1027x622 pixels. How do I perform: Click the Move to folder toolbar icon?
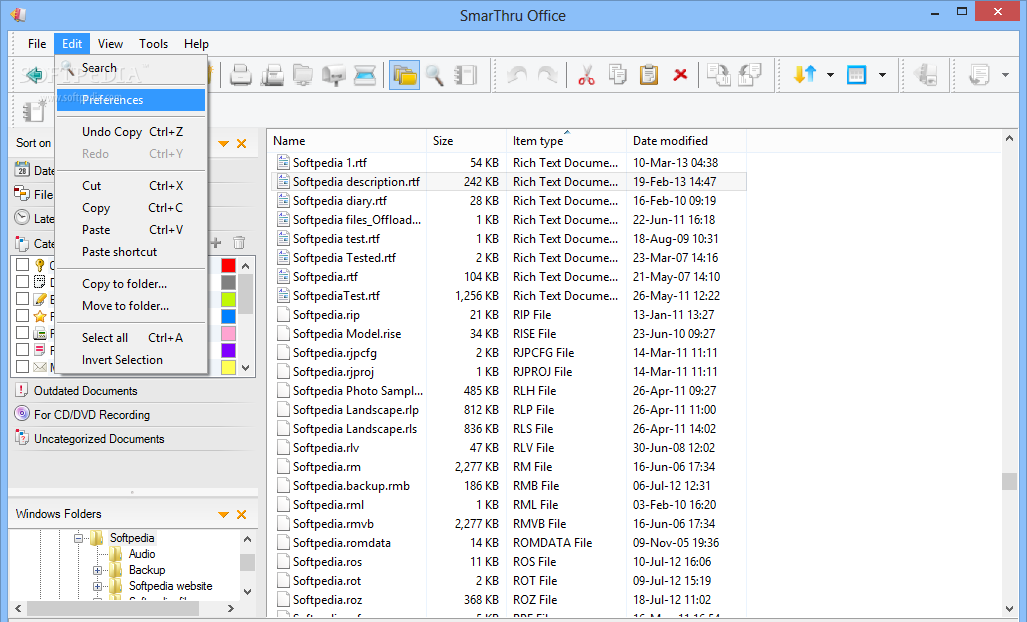(x=750, y=75)
